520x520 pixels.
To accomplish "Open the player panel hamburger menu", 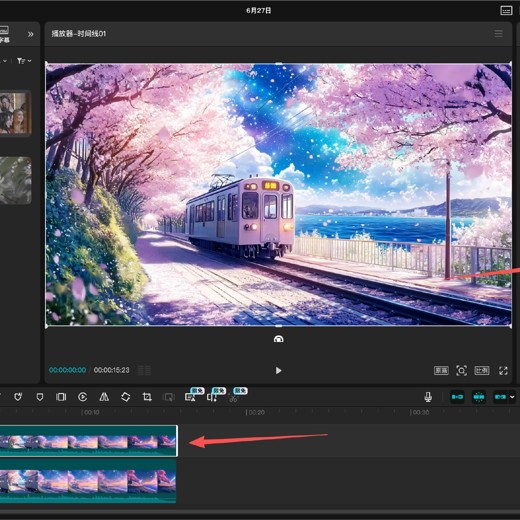I will 498,33.
